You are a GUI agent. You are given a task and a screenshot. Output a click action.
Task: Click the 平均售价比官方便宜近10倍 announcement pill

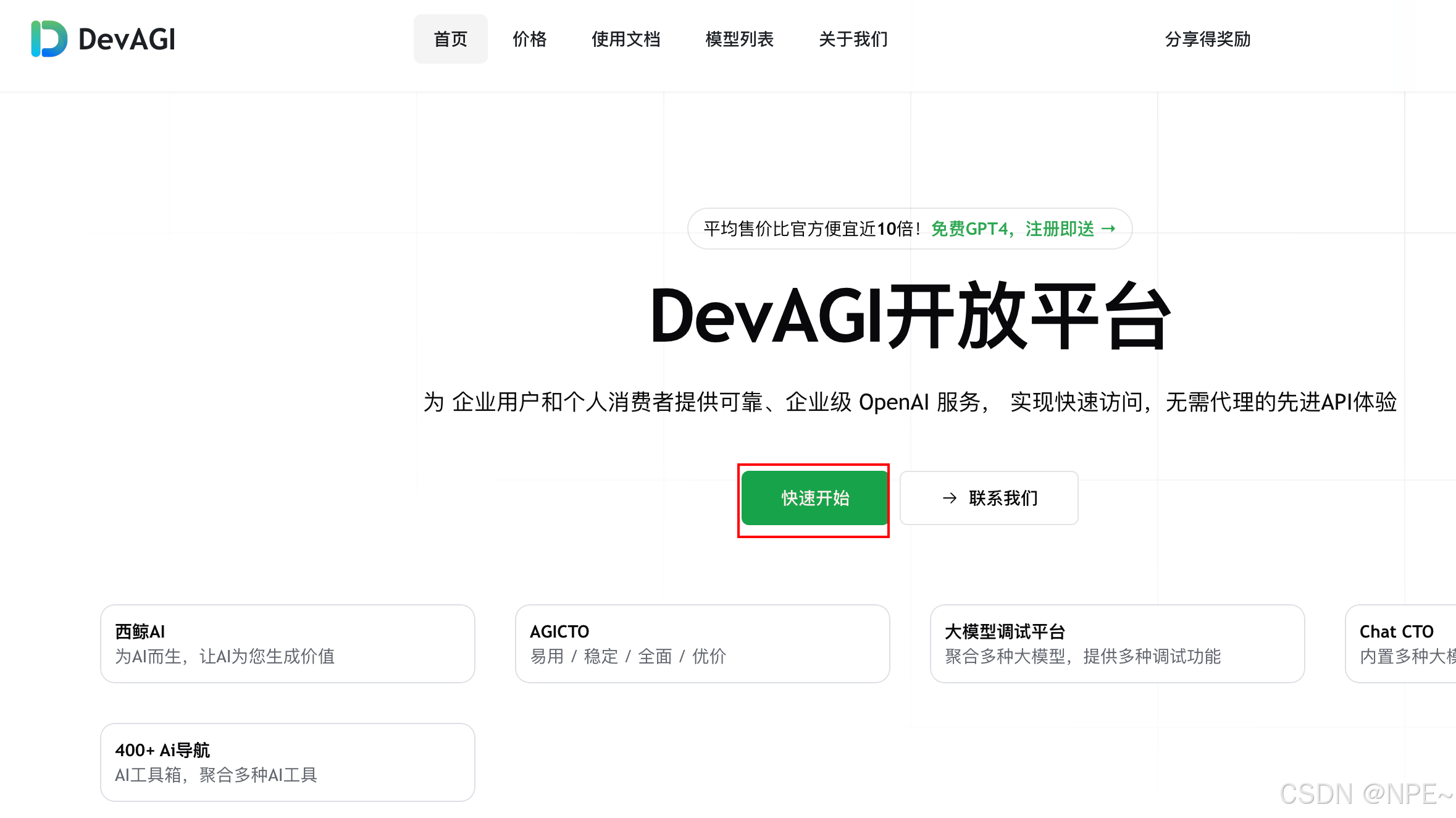coord(811,229)
